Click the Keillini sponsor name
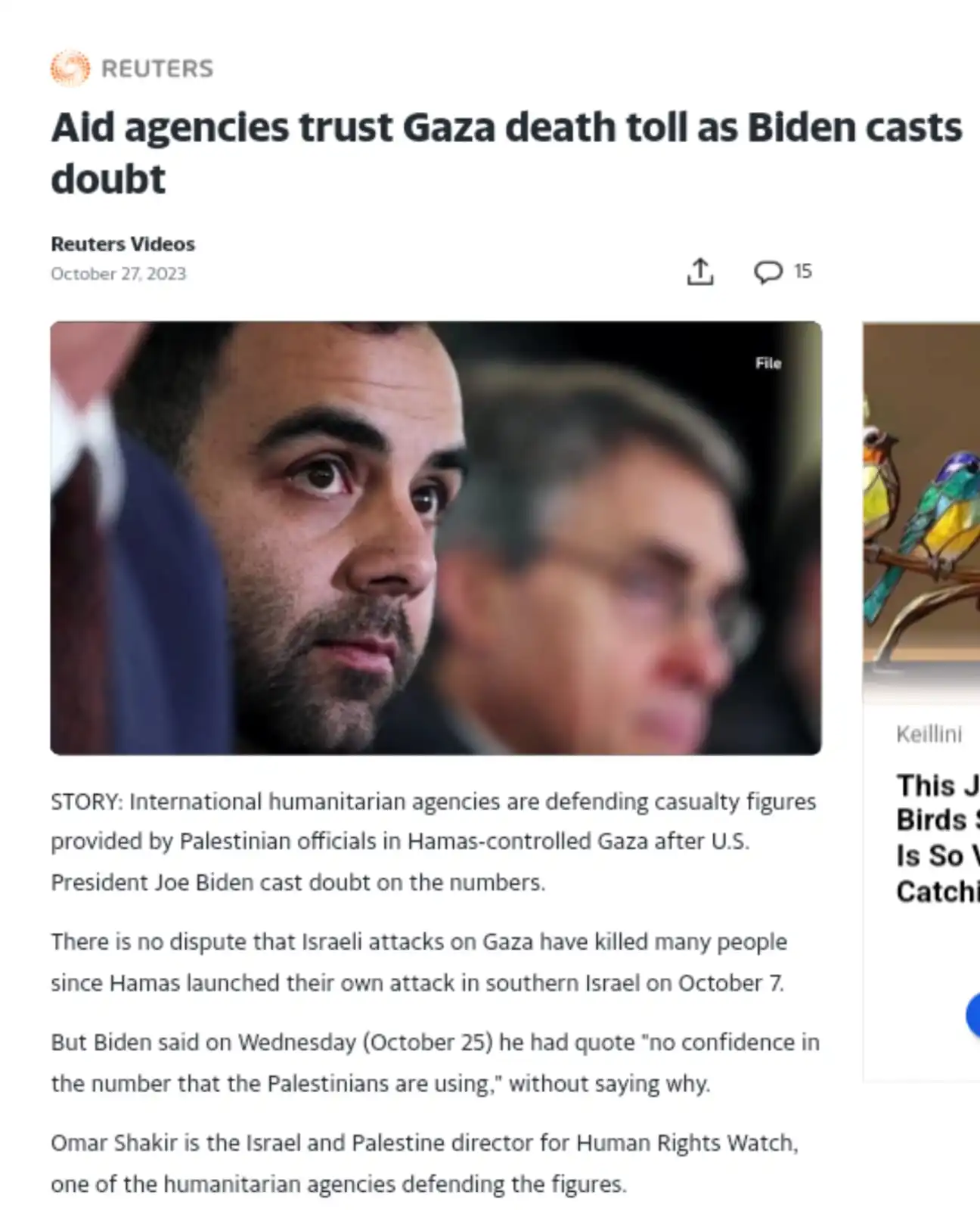The height and width of the screenshot is (1210, 980). pos(929,734)
